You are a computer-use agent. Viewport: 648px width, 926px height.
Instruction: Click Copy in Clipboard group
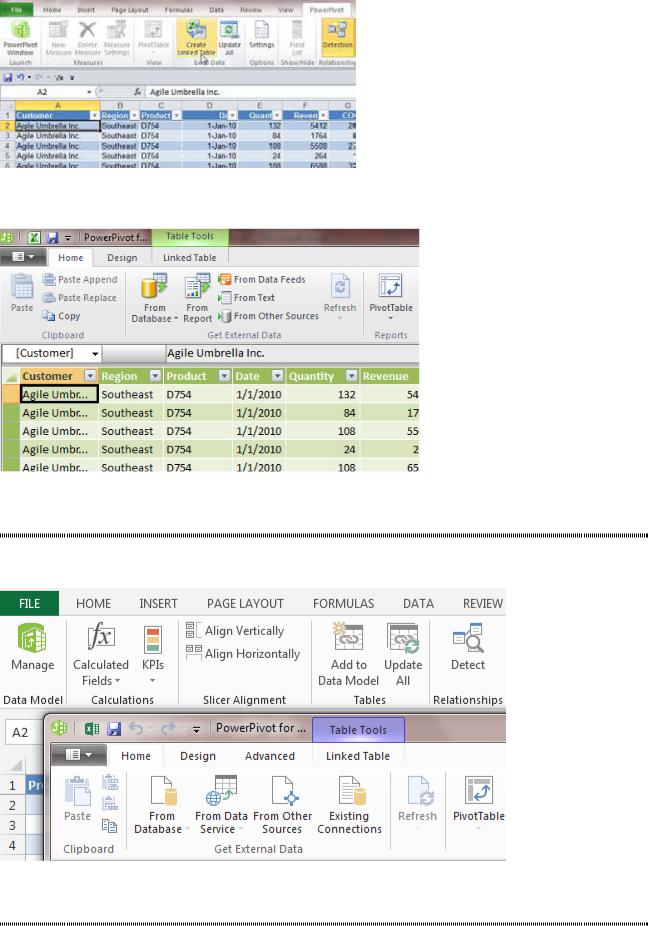pos(61,316)
